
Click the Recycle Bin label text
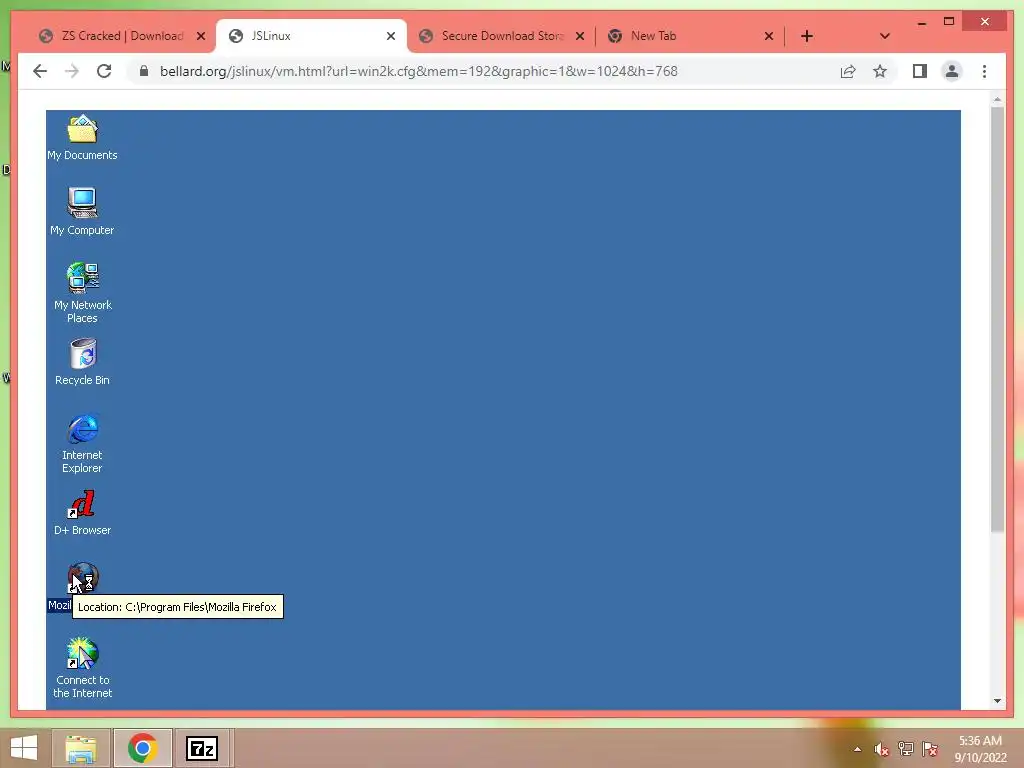[82, 380]
